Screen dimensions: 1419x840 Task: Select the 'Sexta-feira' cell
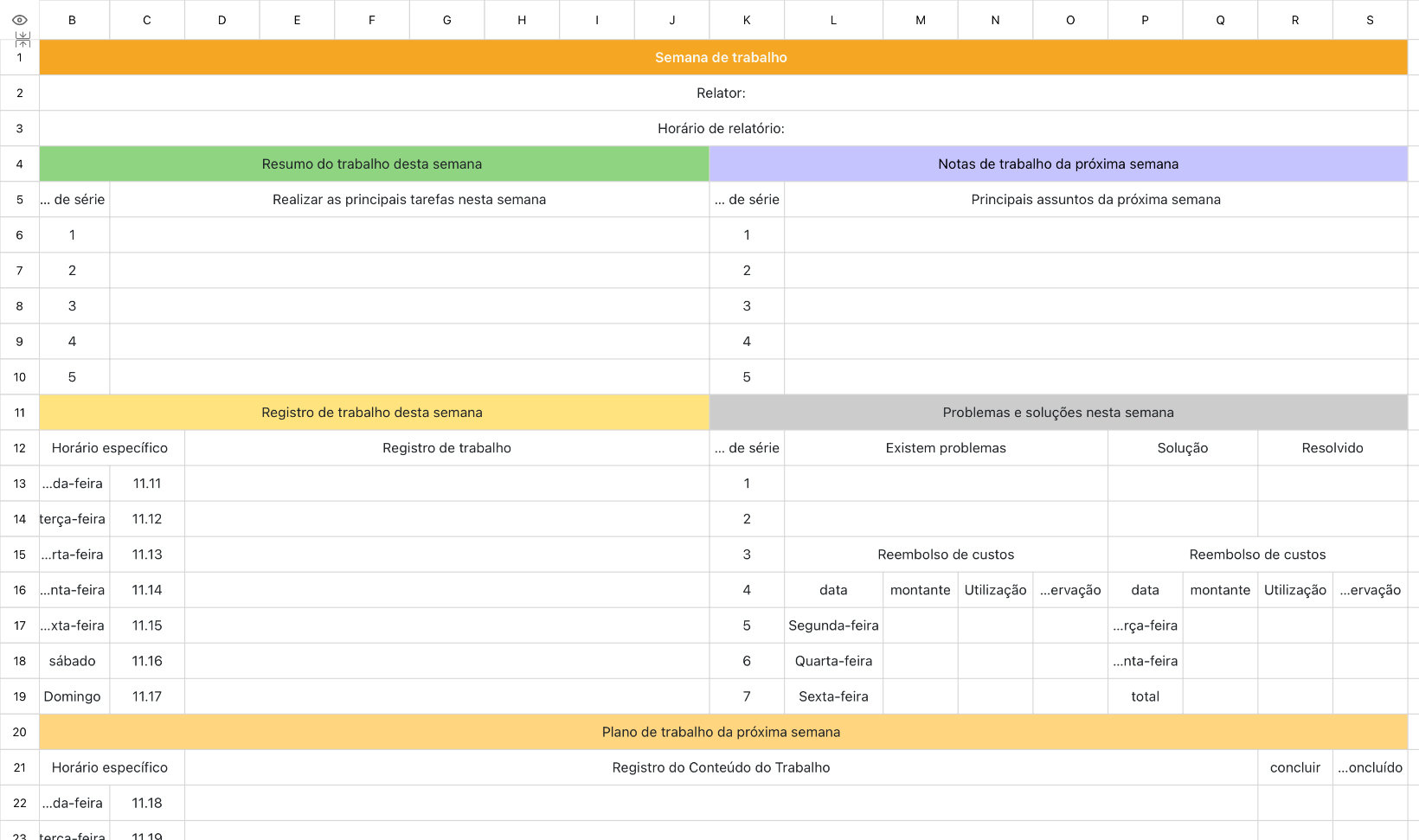point(833,696)
